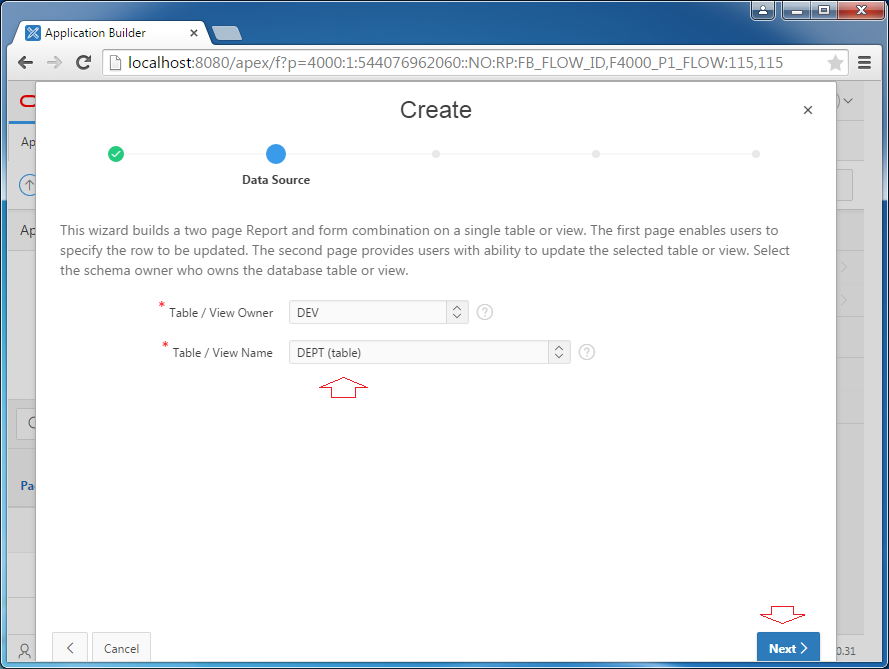The height and width of the screenshot is (669, 889).
Task: Reload the page with the refresh icon
Action: pyautogui.click(x=84, y=62)
